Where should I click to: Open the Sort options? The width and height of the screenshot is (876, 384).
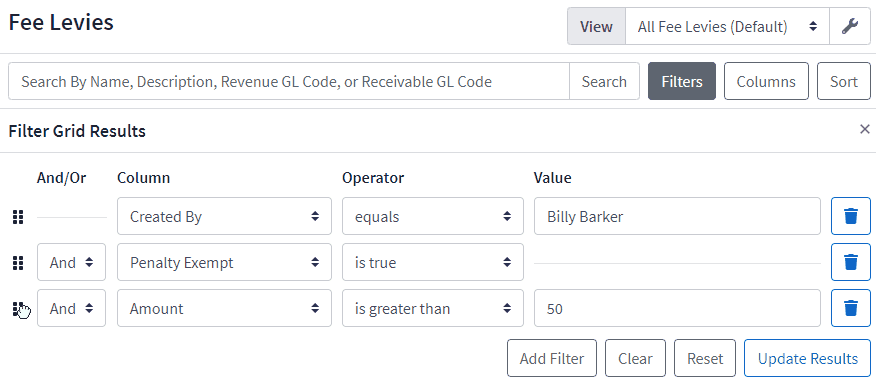[x=844, y=81]
